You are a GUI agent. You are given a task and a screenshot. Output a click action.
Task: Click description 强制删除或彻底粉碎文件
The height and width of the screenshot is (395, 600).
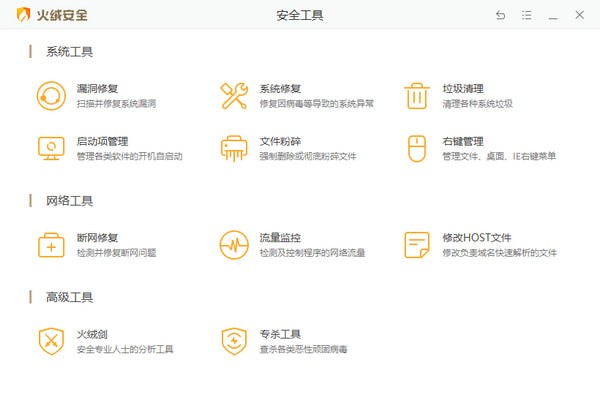coord(308,156)
